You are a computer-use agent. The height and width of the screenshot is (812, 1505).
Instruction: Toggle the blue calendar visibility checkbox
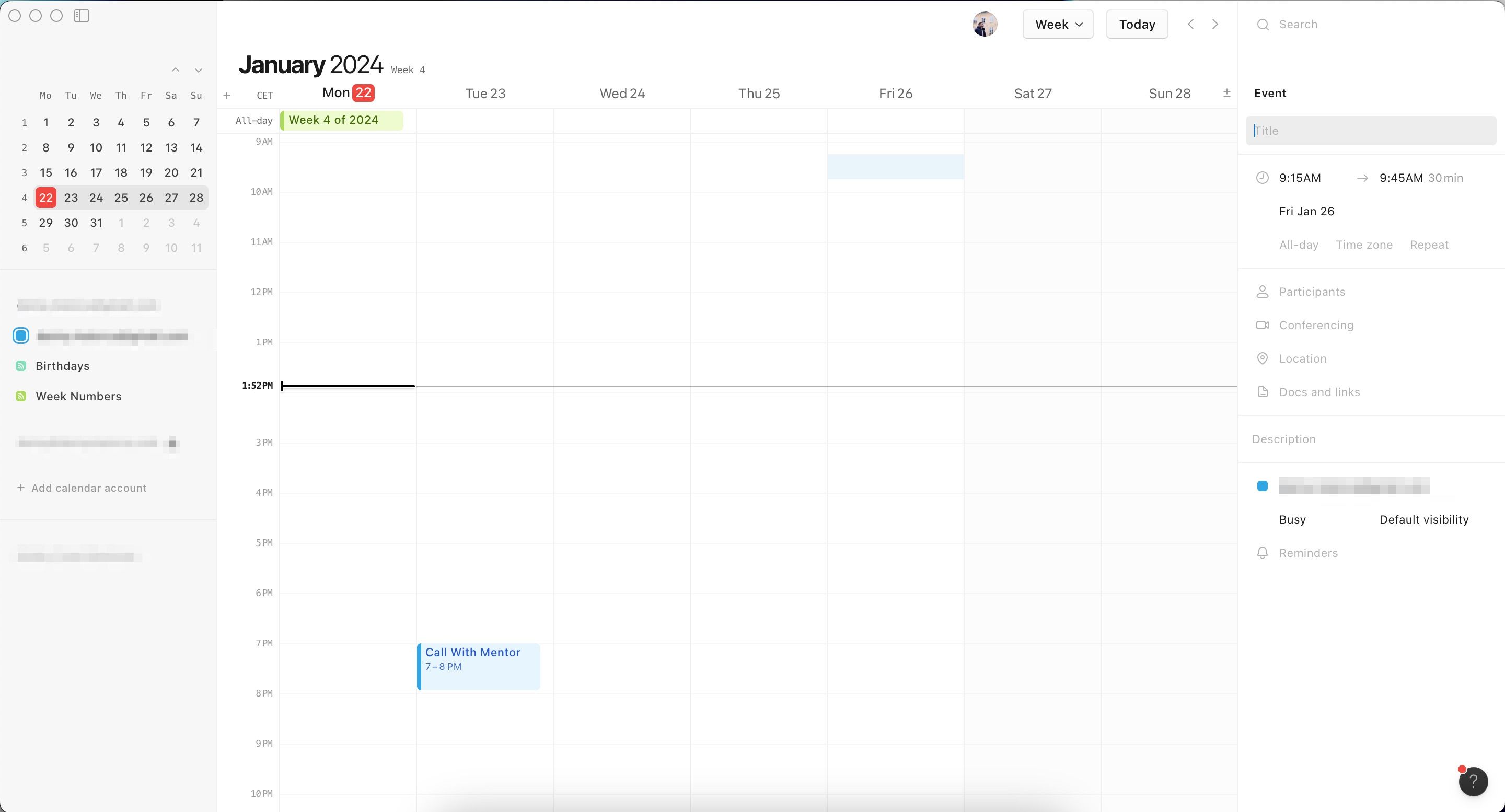(20, 335)
